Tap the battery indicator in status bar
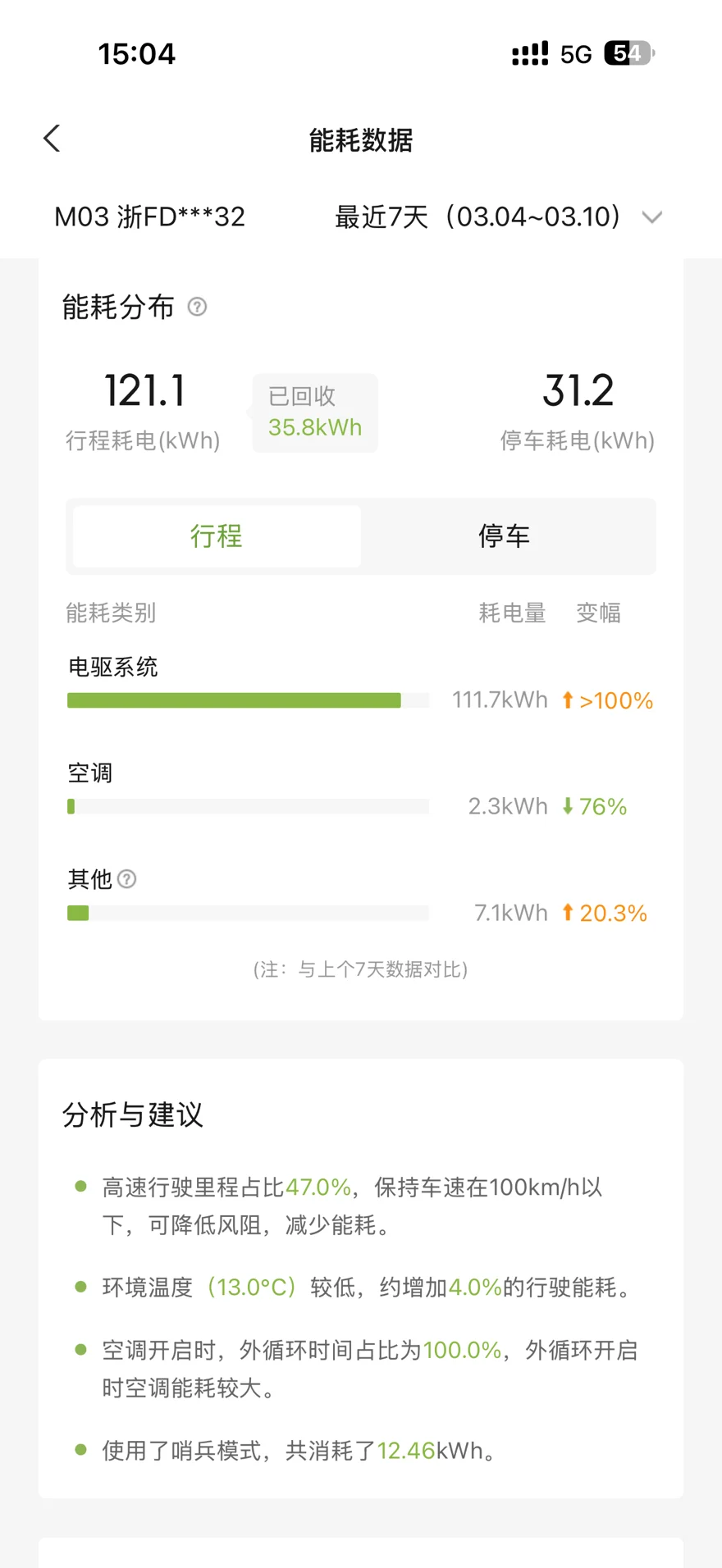Viewport: 722px width, 1568px height. 628,54
